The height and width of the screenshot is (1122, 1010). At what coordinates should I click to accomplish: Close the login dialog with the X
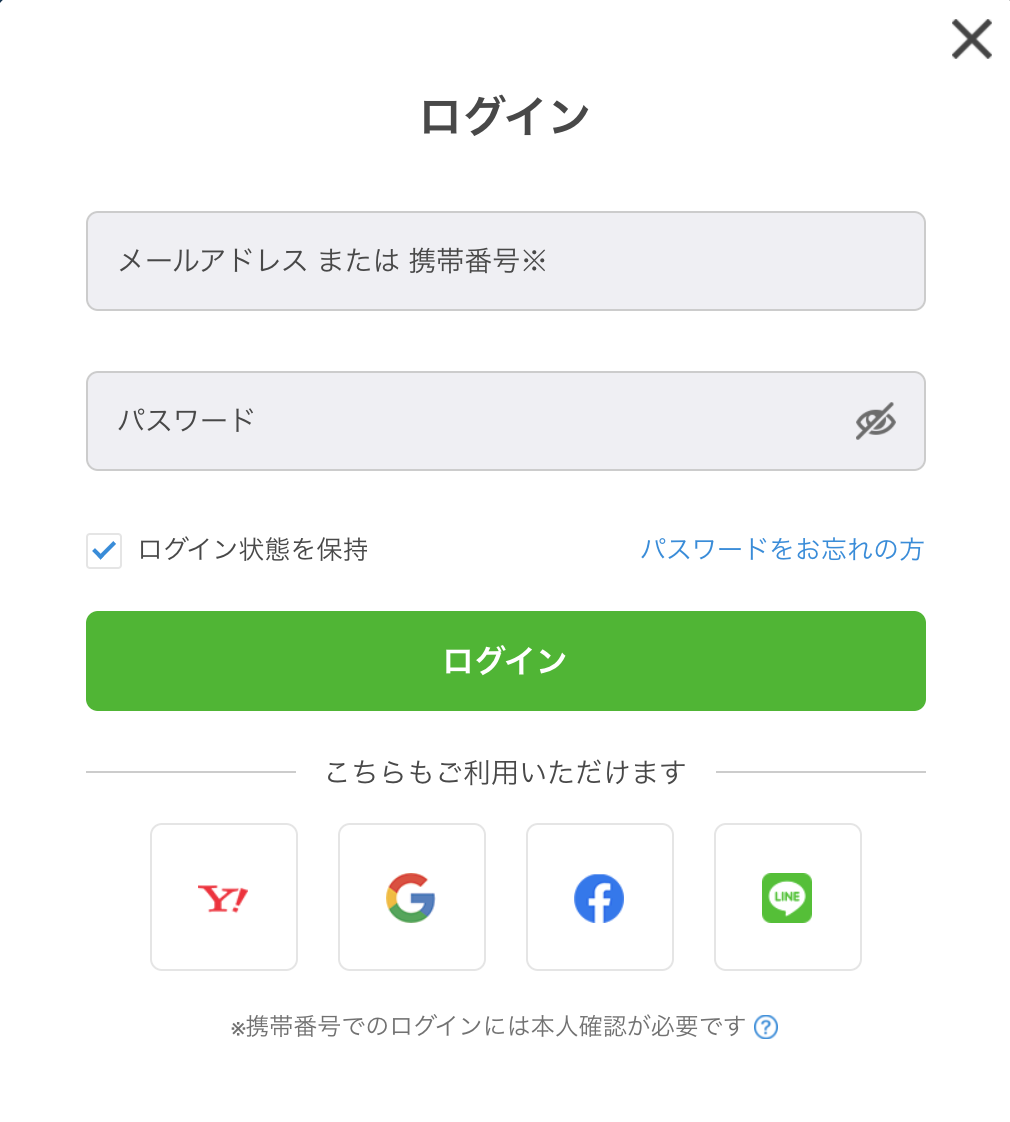point(971,40)
